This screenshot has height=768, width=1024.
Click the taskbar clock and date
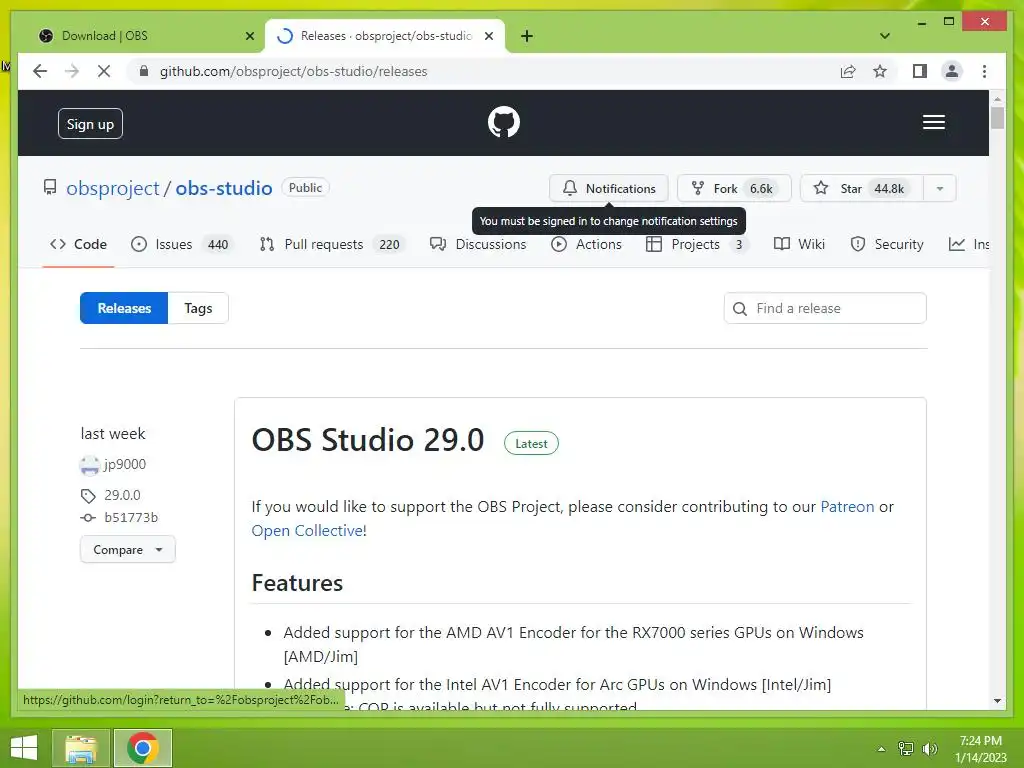[980, 749]
